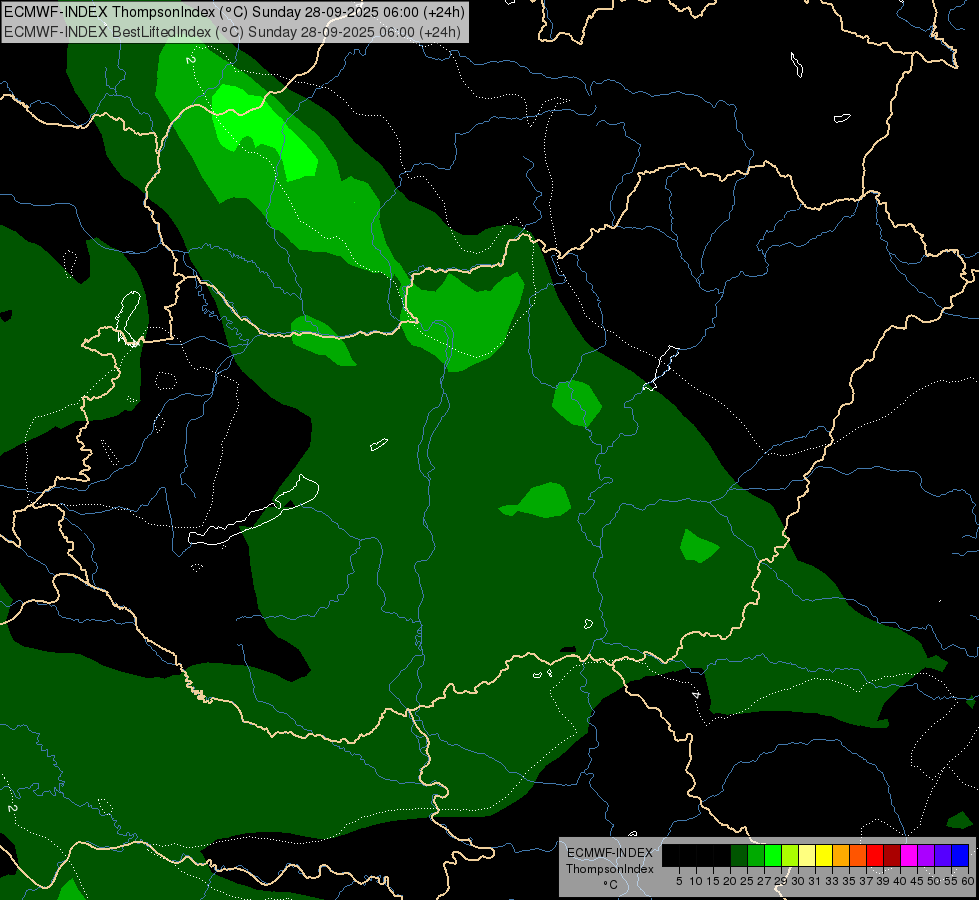Click the °C unit label in the legend
Screen dimensions: 979x900
tap(611, 884)
